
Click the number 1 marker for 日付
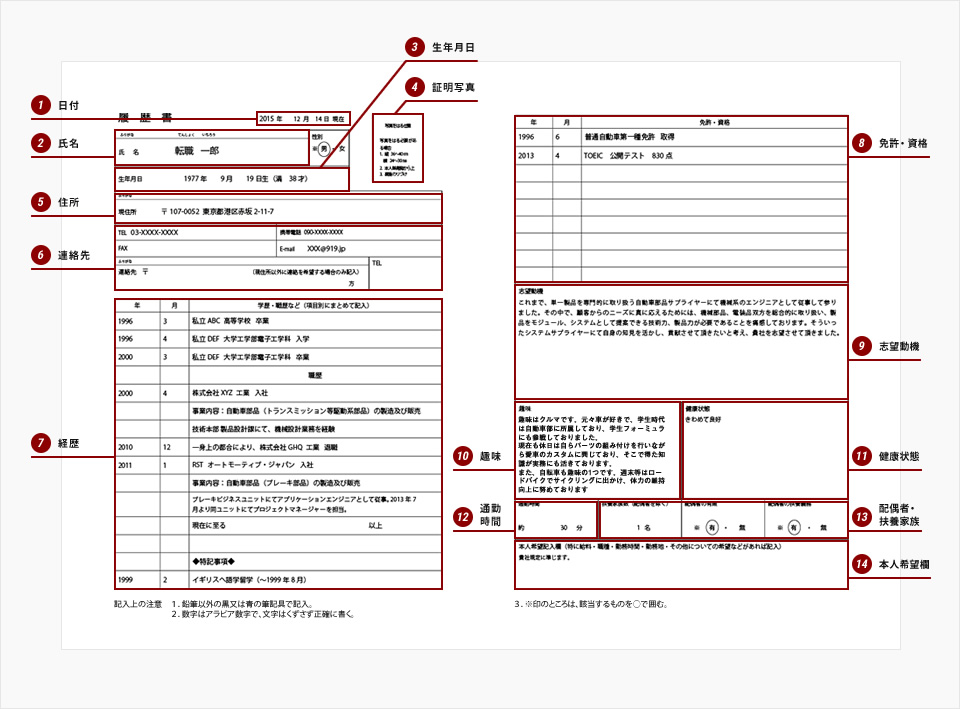pos(40,105)
